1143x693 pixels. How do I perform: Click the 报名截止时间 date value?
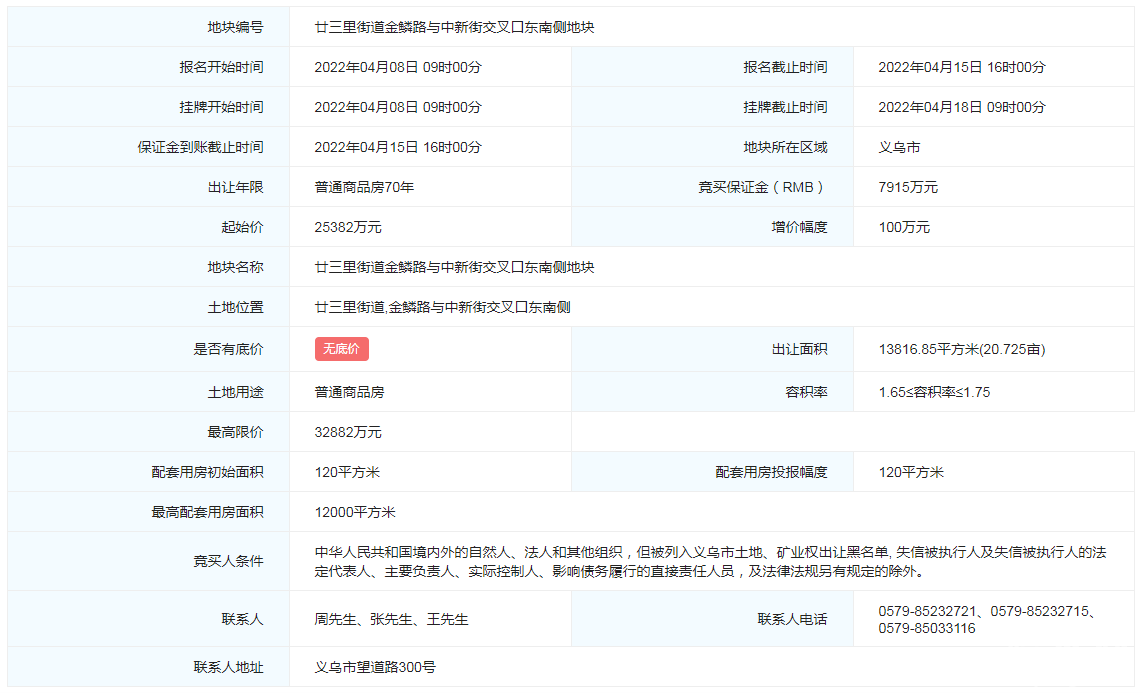pos(961,67)
